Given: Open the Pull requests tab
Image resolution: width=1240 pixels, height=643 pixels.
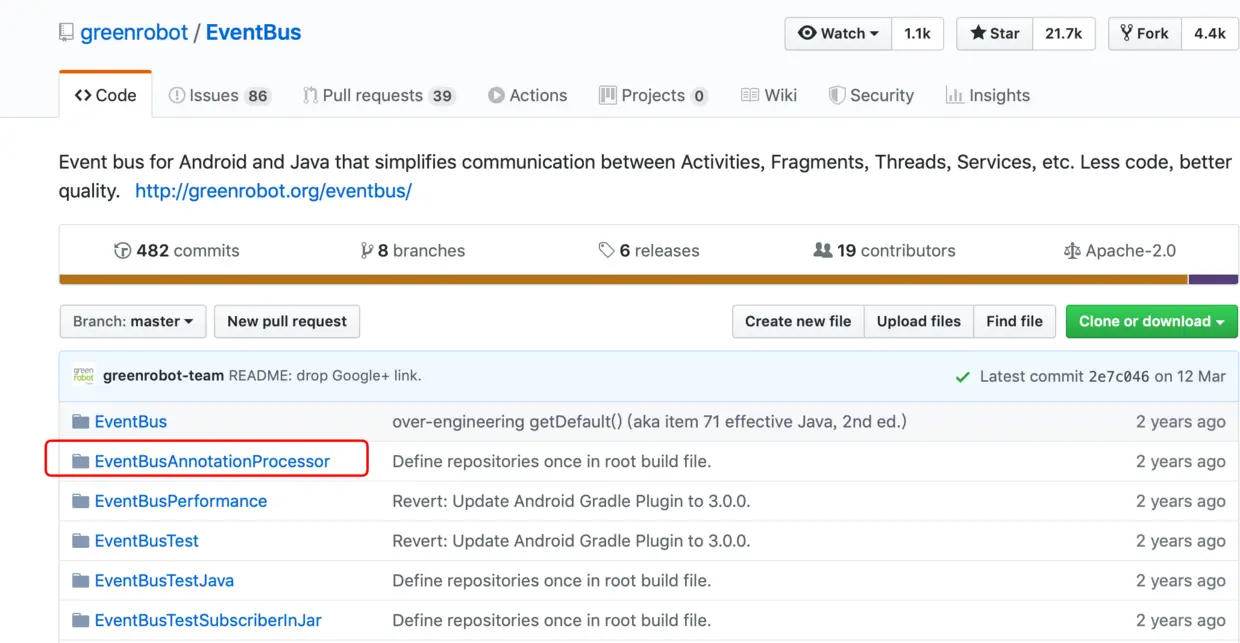Looking at the screenshot, I should 378,96.
